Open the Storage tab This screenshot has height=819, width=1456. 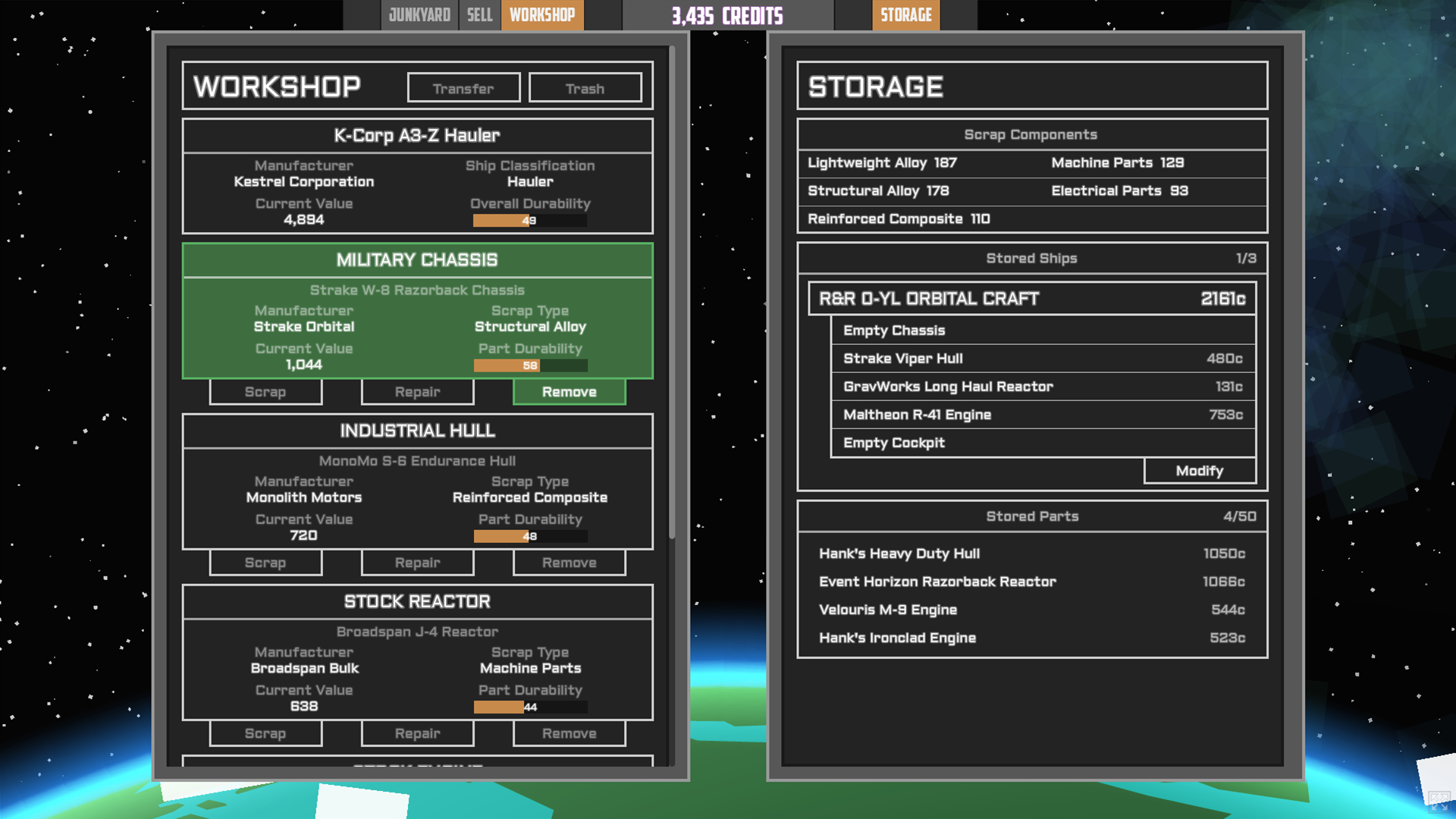click(905, 15)
